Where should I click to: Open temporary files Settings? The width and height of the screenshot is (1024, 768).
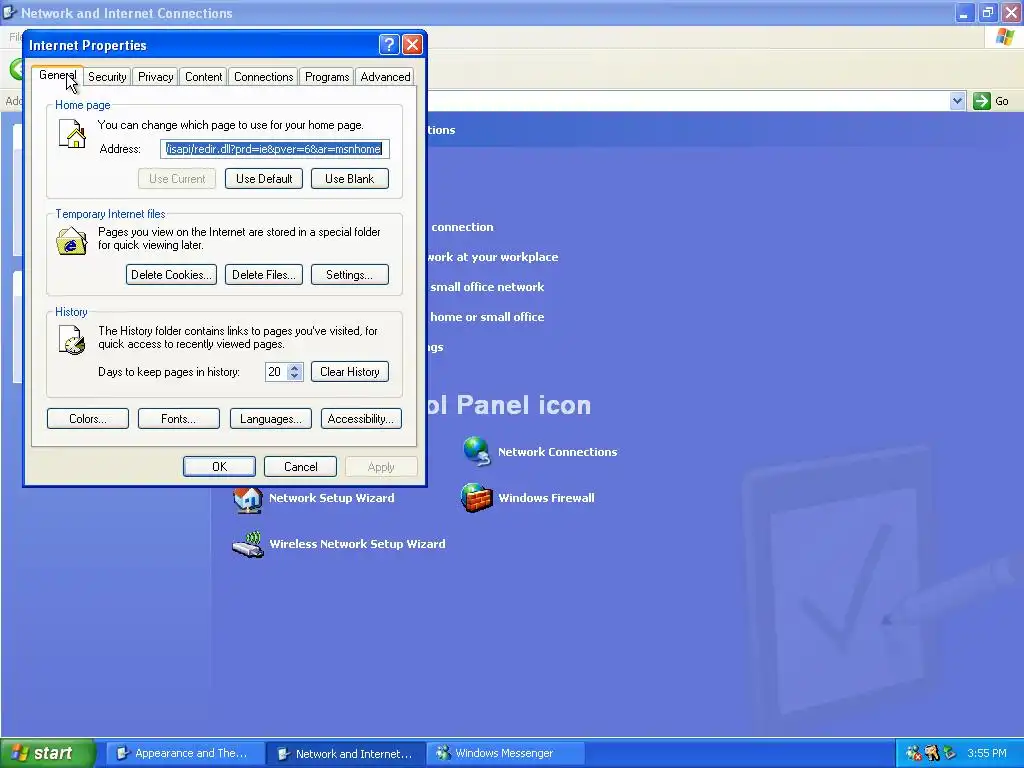(350, 275)
